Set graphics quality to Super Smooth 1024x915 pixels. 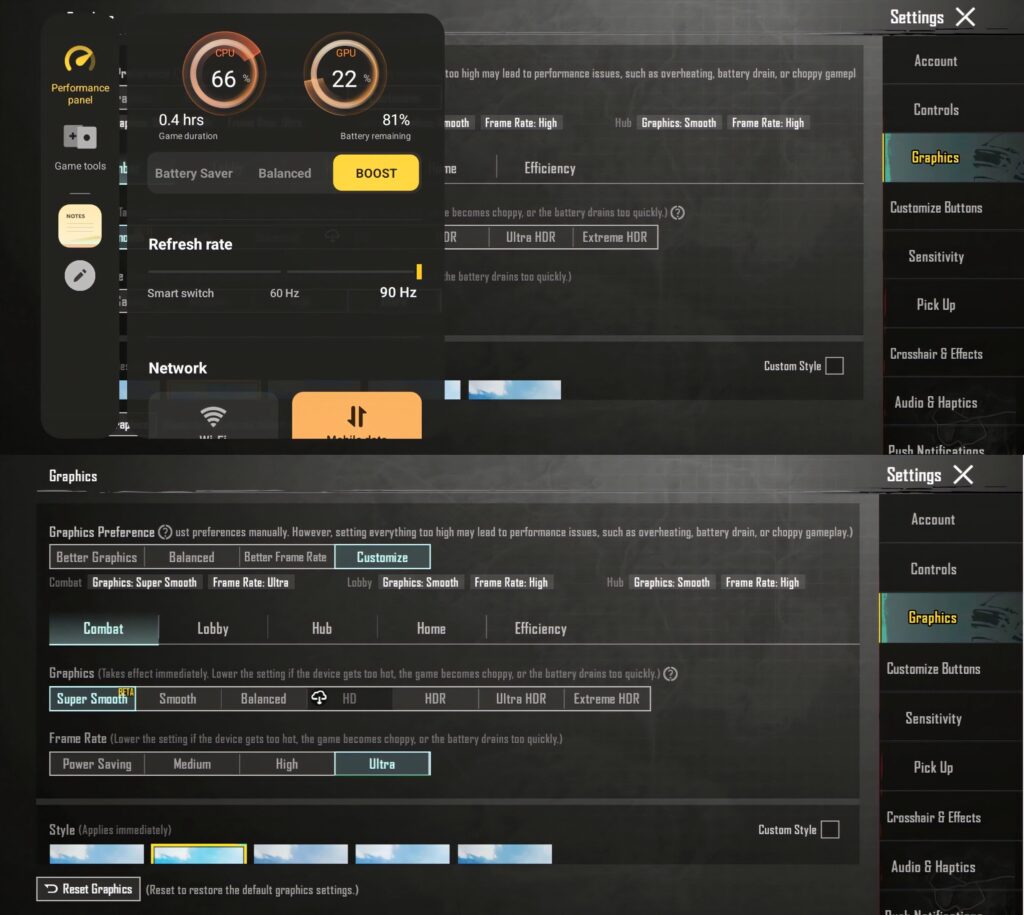point(92,699)
